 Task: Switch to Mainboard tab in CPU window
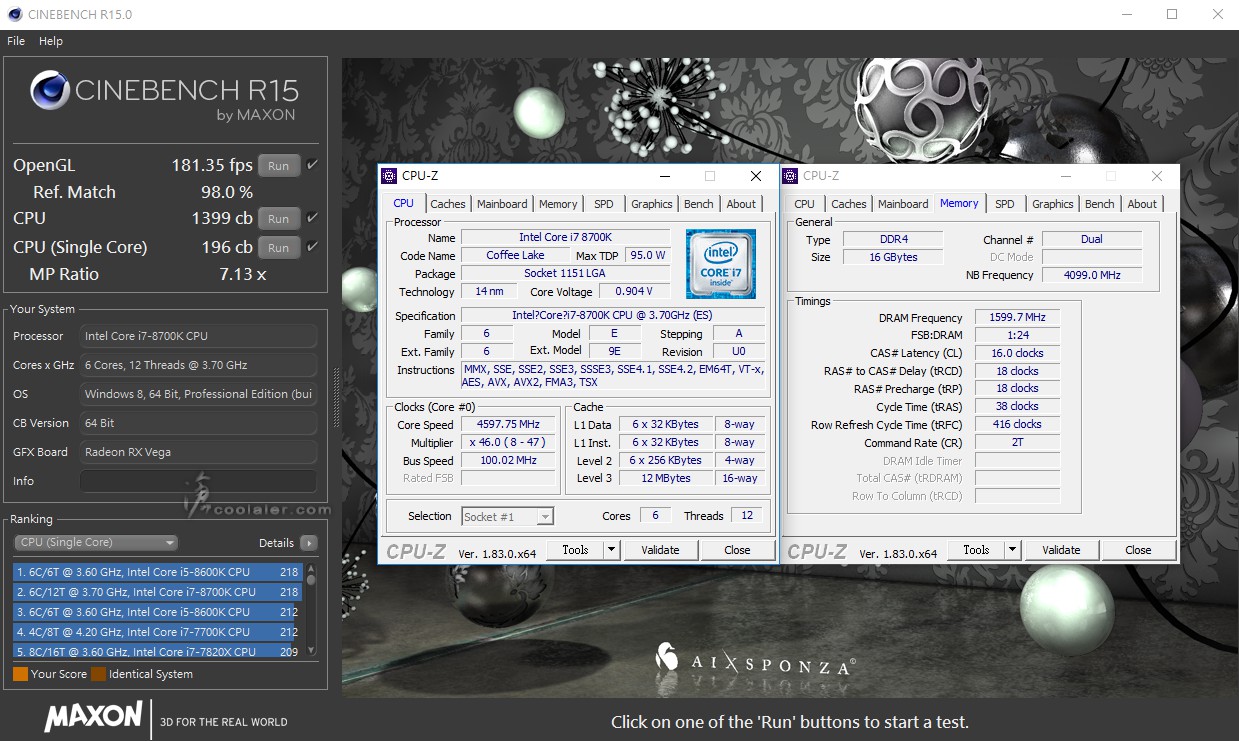pyautogui.click(x=502, y=204)
